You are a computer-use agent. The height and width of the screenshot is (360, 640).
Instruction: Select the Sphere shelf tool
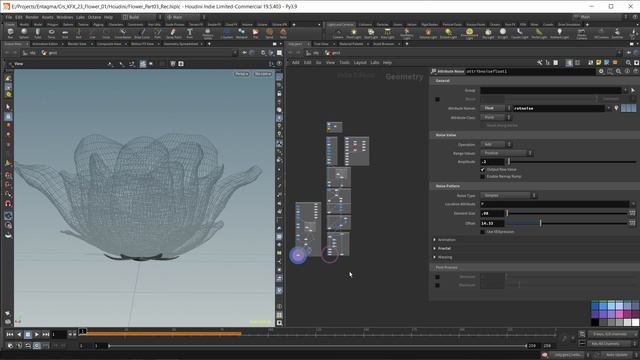click(x=24, y=33)
